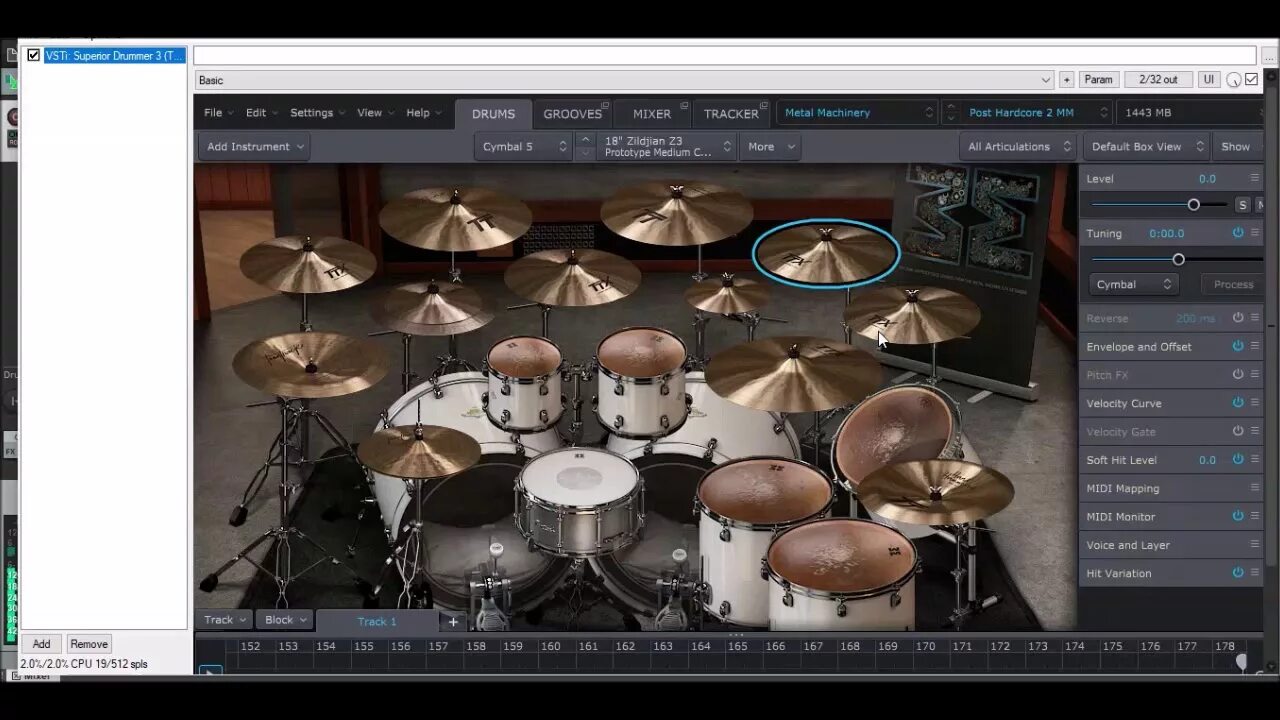Open the Settings menu
Viewport: 1280px width, 720px height.
tap(317, 113)
